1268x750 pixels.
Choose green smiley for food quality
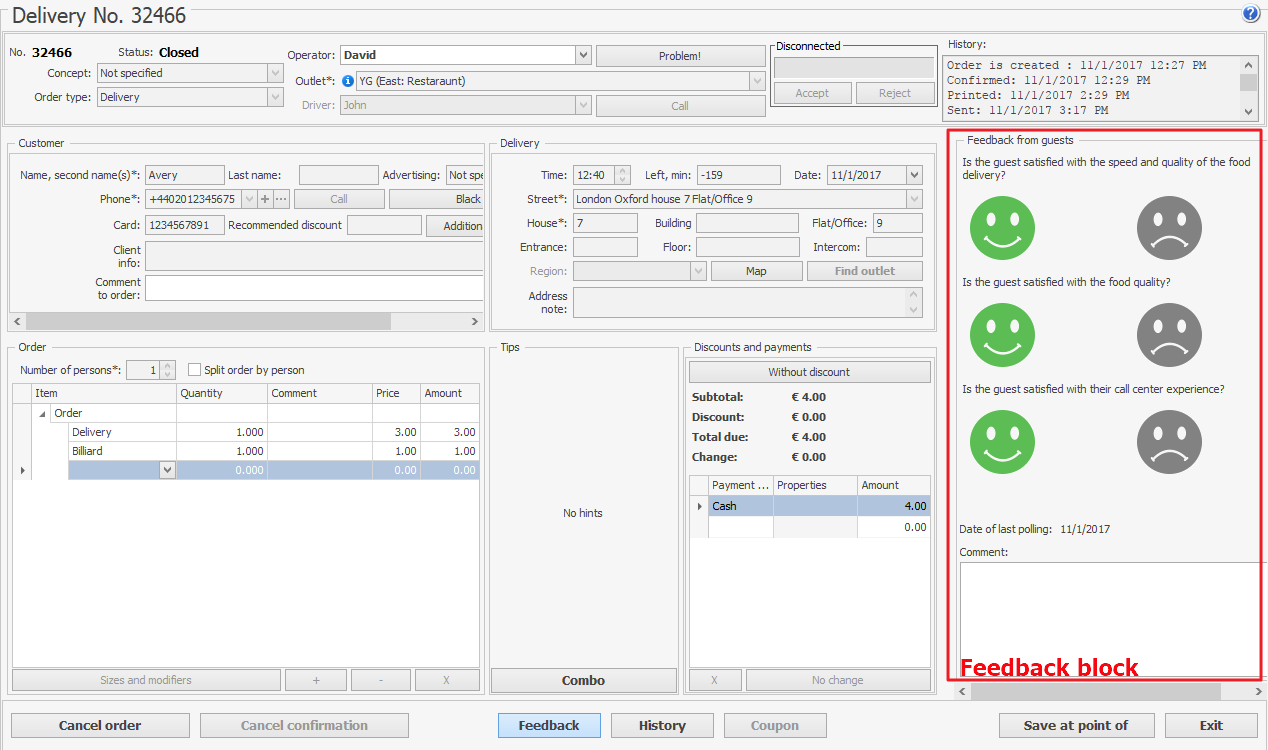pos(1002,335)
